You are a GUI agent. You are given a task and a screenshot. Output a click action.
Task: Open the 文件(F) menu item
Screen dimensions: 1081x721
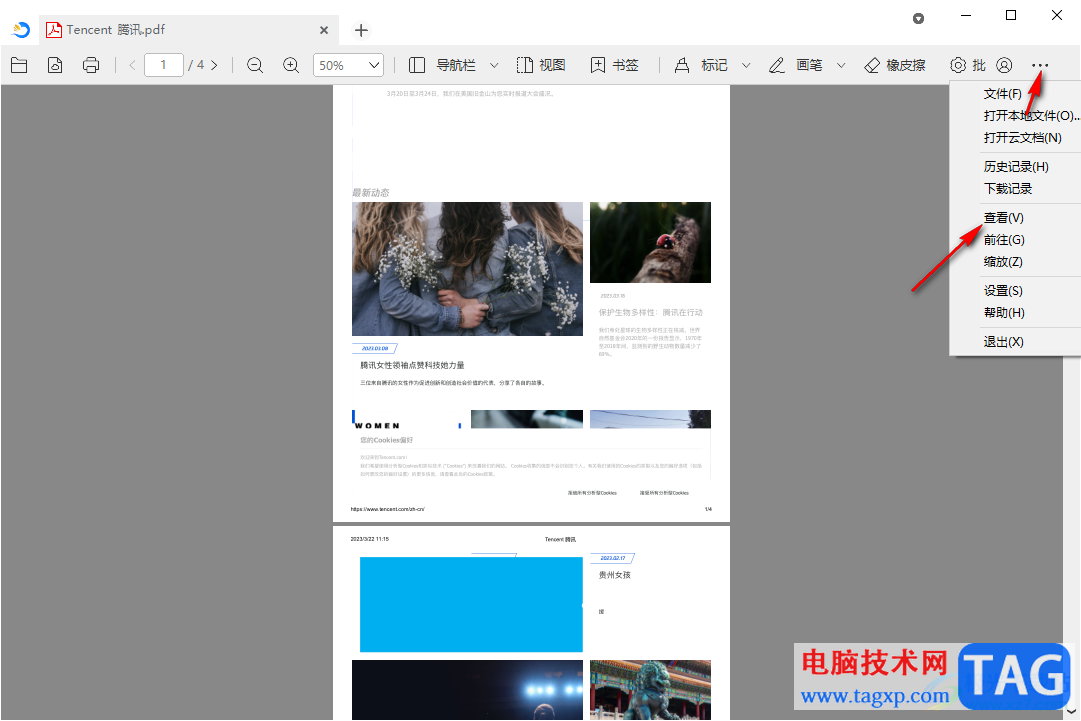(x=1002, y=94)
